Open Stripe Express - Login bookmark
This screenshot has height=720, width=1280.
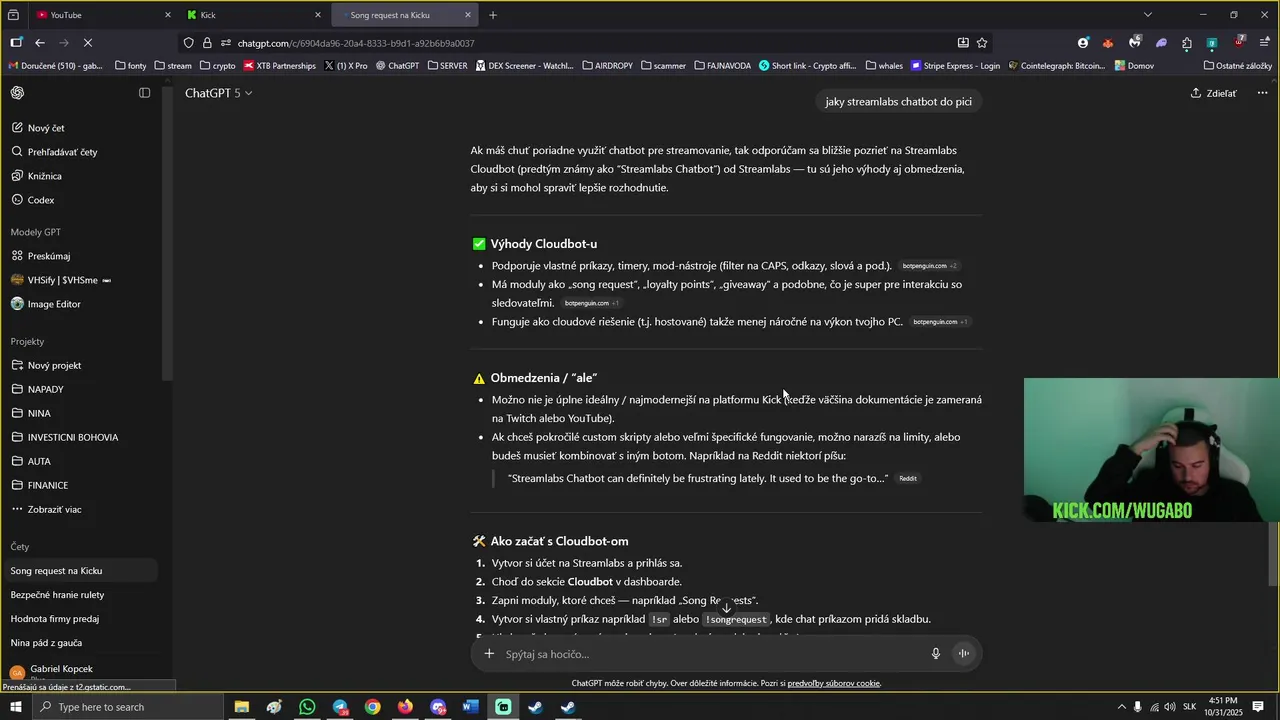tap(955, 66)
